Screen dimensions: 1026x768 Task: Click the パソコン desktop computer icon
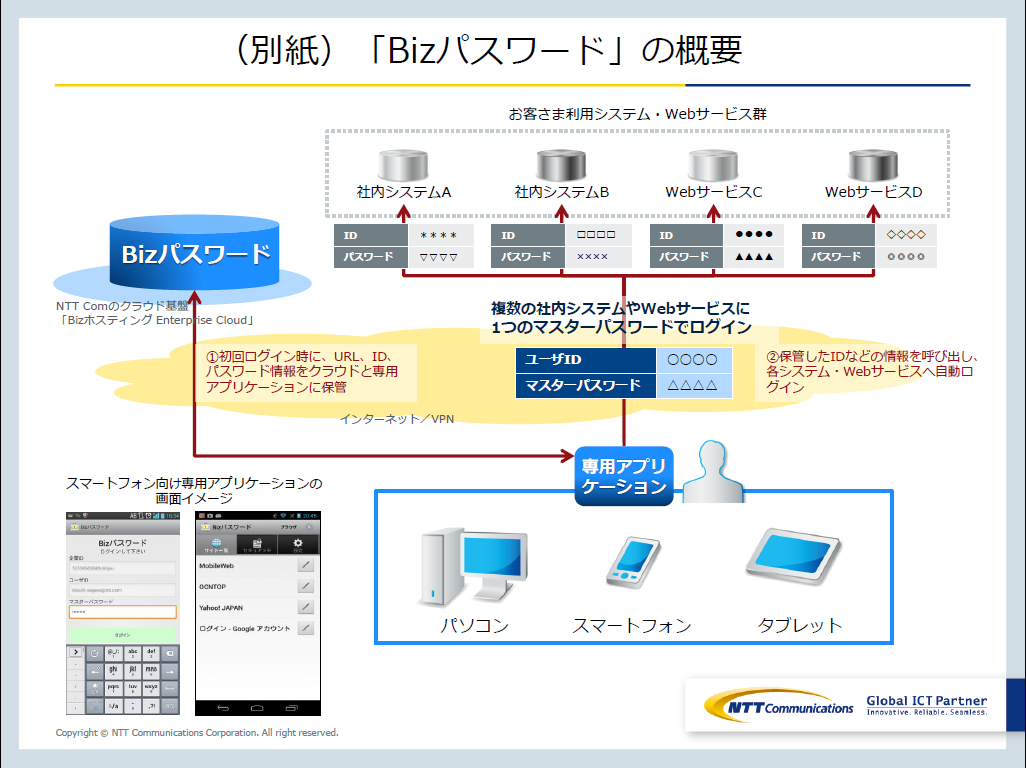tap(472, 567)
